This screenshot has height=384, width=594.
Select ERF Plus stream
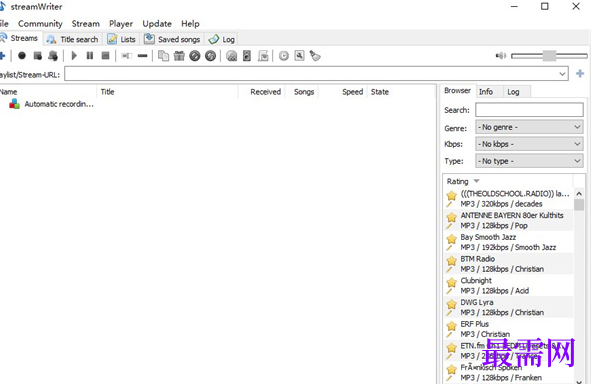509,329
